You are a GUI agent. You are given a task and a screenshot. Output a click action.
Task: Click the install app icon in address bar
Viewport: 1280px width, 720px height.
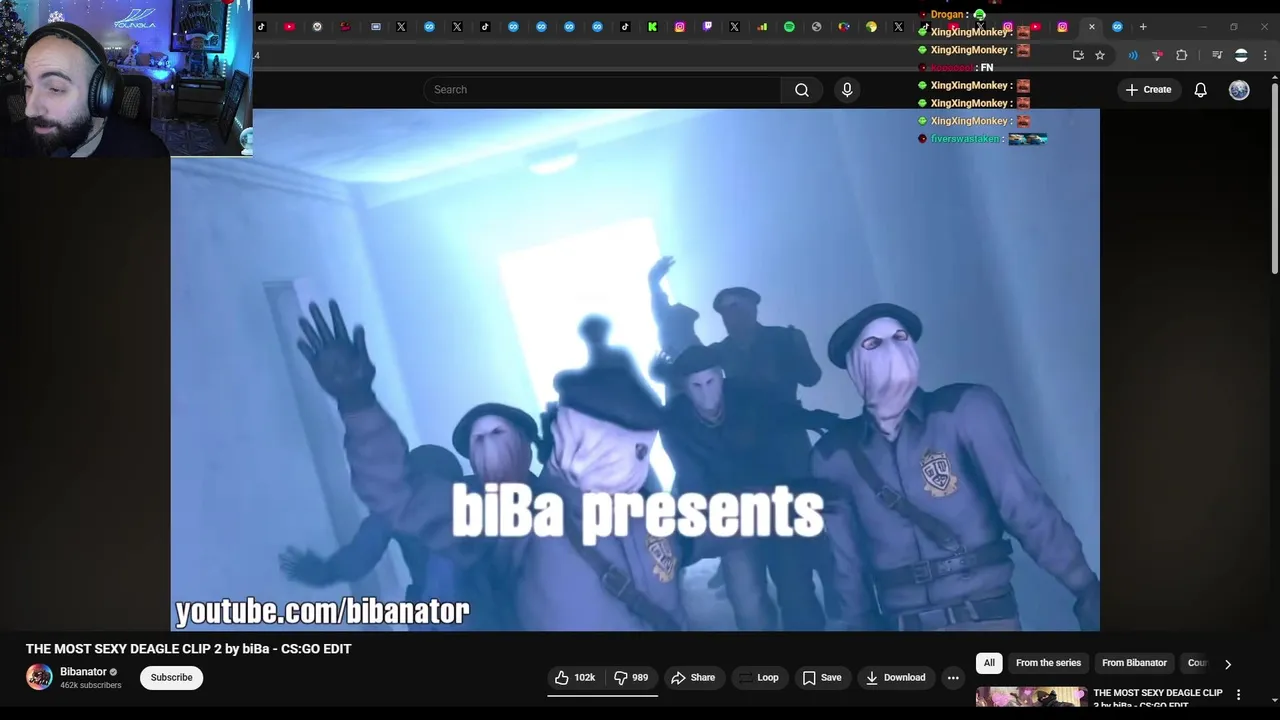1078,55
